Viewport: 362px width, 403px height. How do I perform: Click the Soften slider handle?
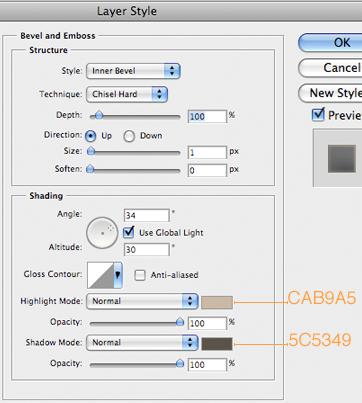click(90, 169)
